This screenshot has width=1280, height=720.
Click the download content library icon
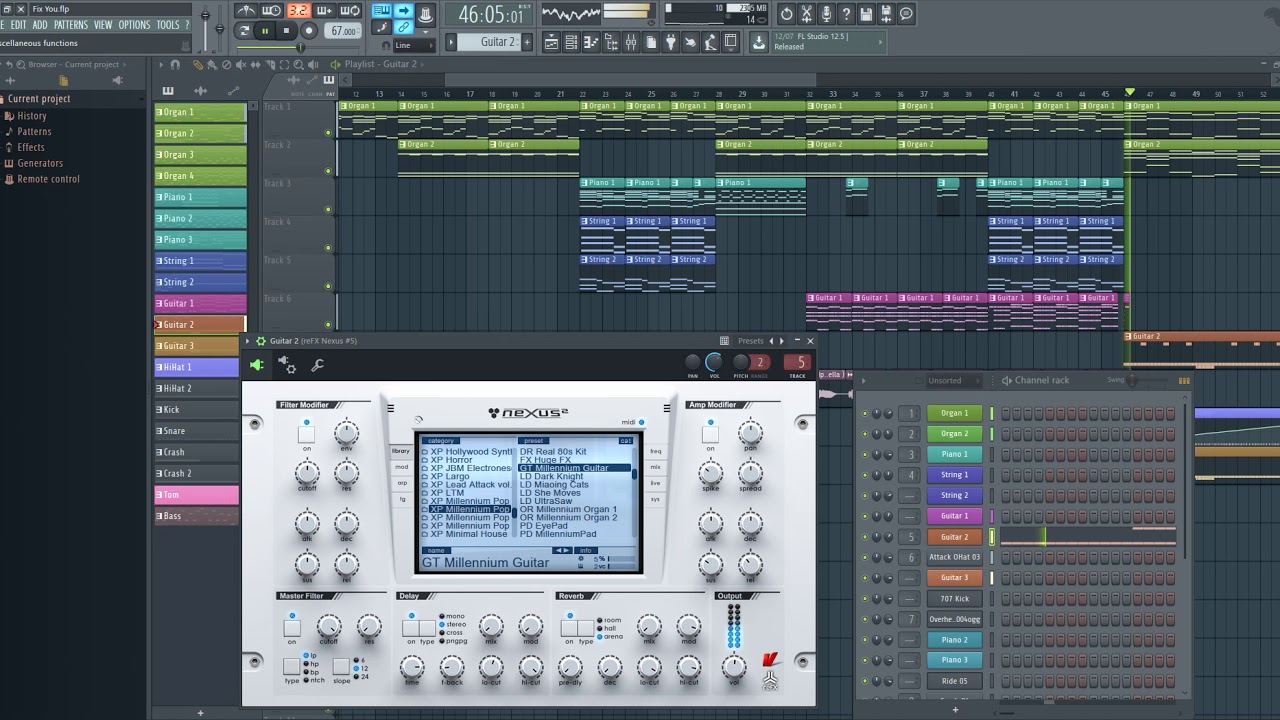click(x=758, y=42)
